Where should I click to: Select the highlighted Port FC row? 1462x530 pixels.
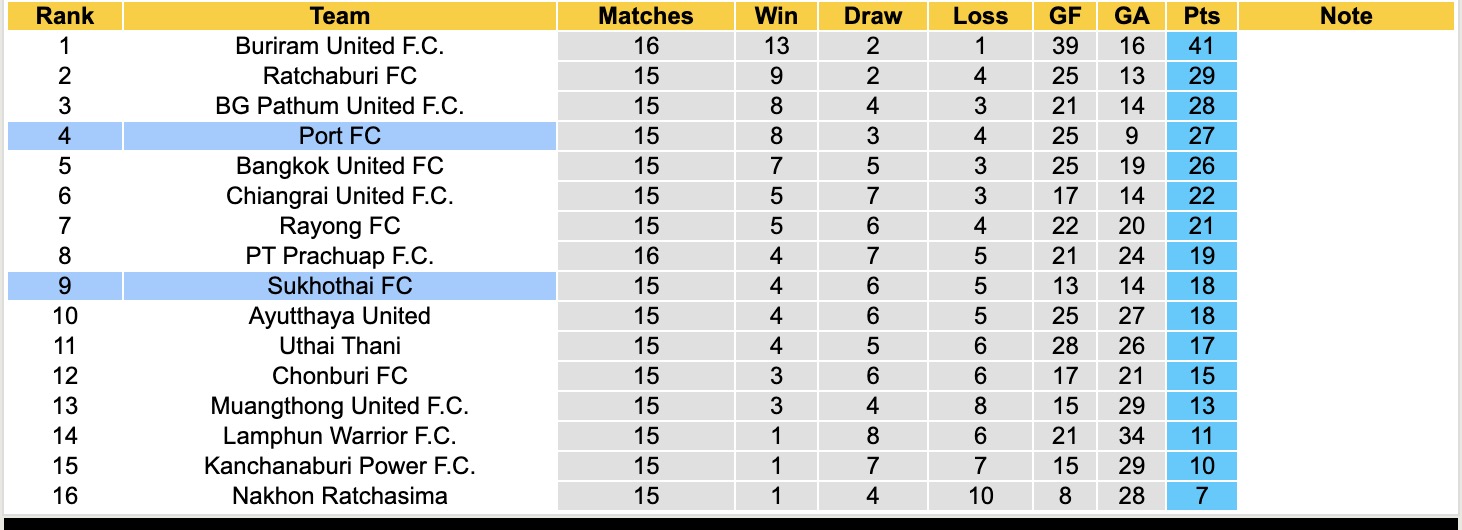(x=340, y=136)
